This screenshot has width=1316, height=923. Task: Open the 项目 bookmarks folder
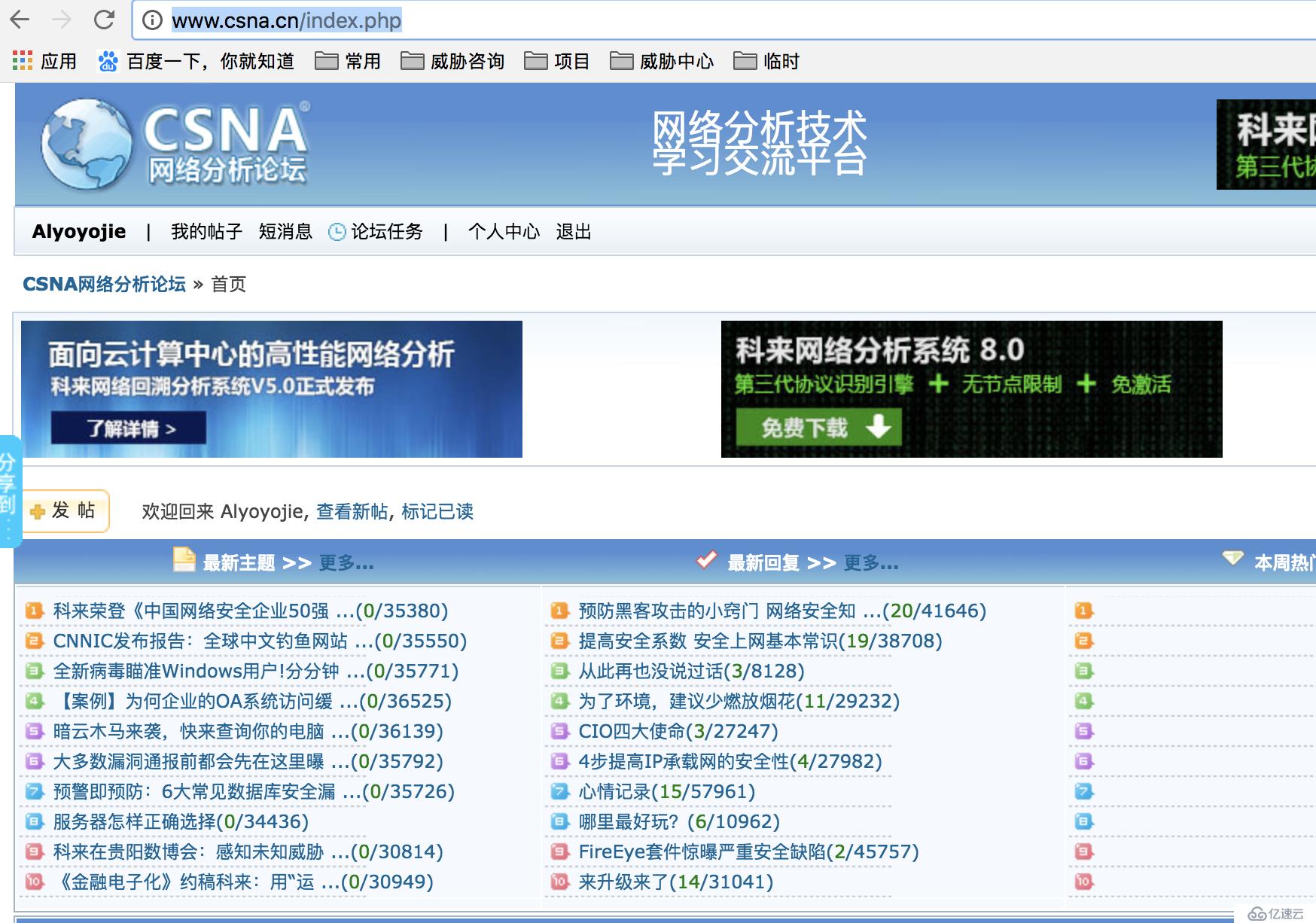click(556, 61)
